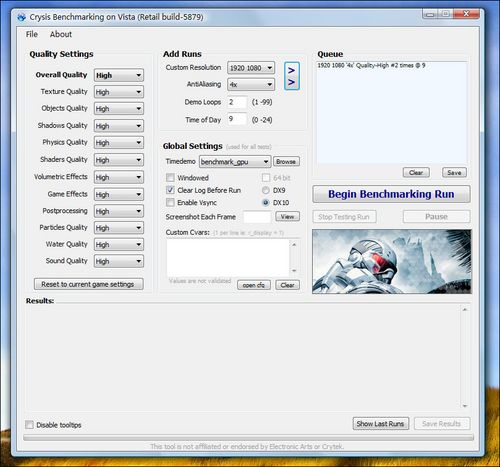Click Show Last Runs
This screenshot has height=467, width=500.
381,424
